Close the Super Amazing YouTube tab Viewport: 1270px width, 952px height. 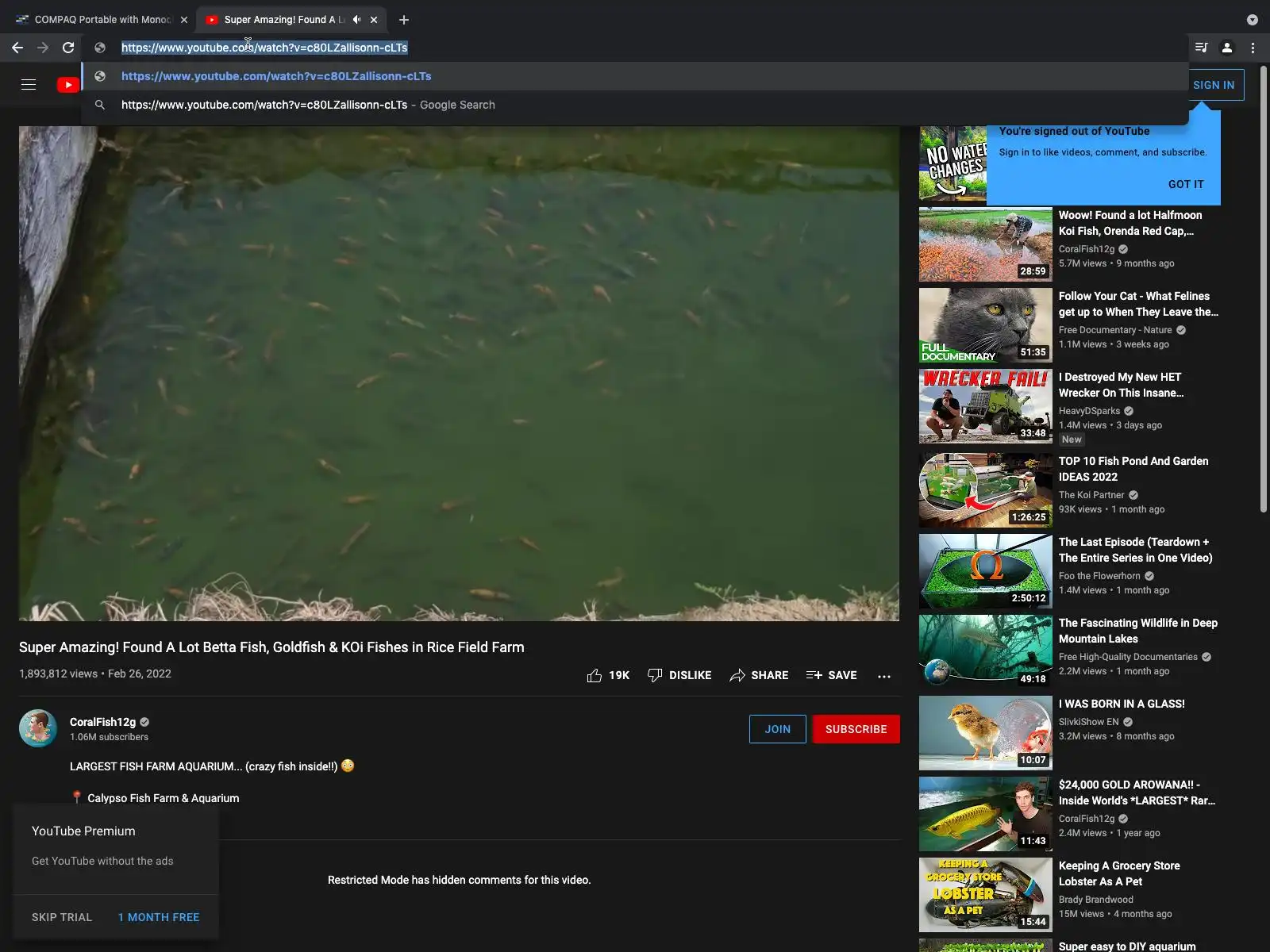374,20
